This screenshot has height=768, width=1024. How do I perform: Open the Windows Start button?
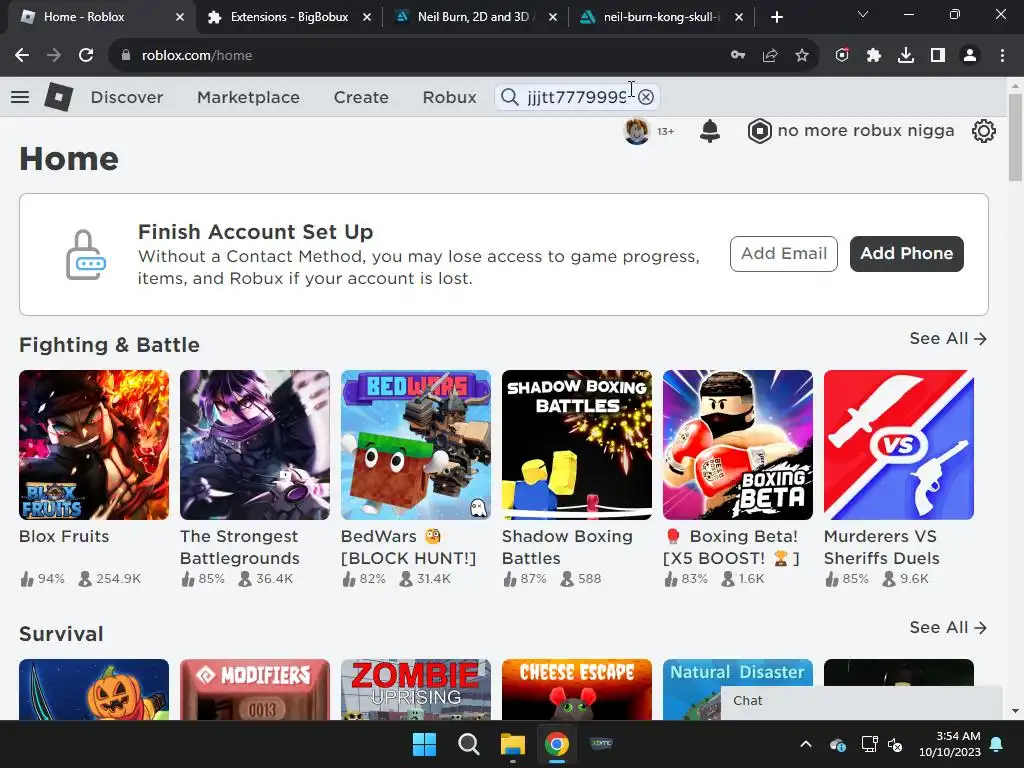click(424, 744)
